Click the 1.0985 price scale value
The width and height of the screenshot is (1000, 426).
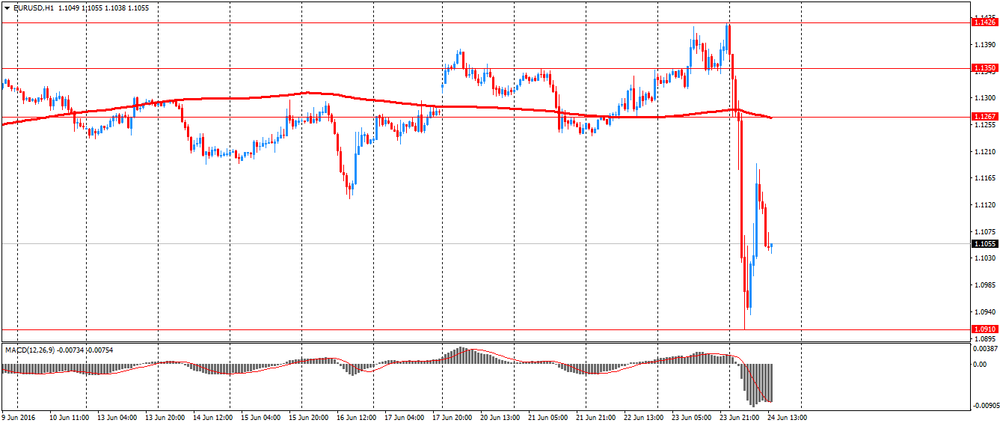(983, 286)
